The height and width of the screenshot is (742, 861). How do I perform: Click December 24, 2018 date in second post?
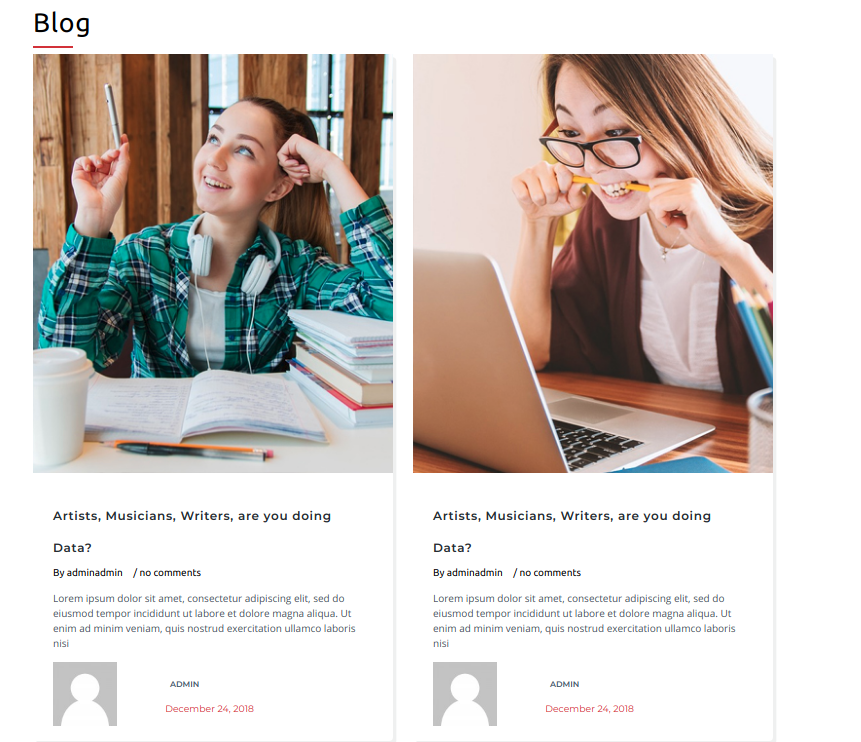[x=590, y=708]
